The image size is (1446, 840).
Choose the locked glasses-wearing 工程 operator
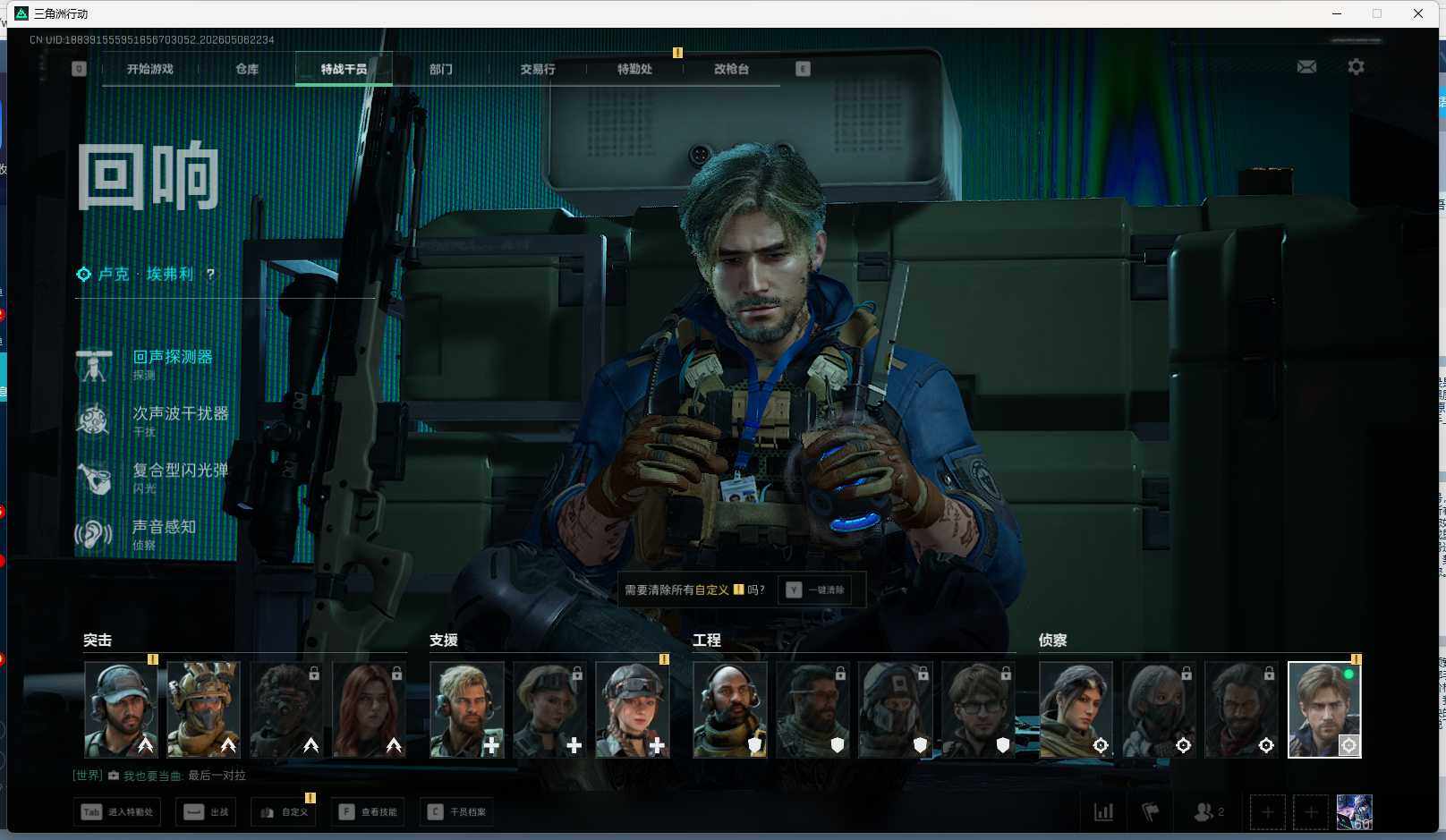pyautogui.click(x=977, y=709)
